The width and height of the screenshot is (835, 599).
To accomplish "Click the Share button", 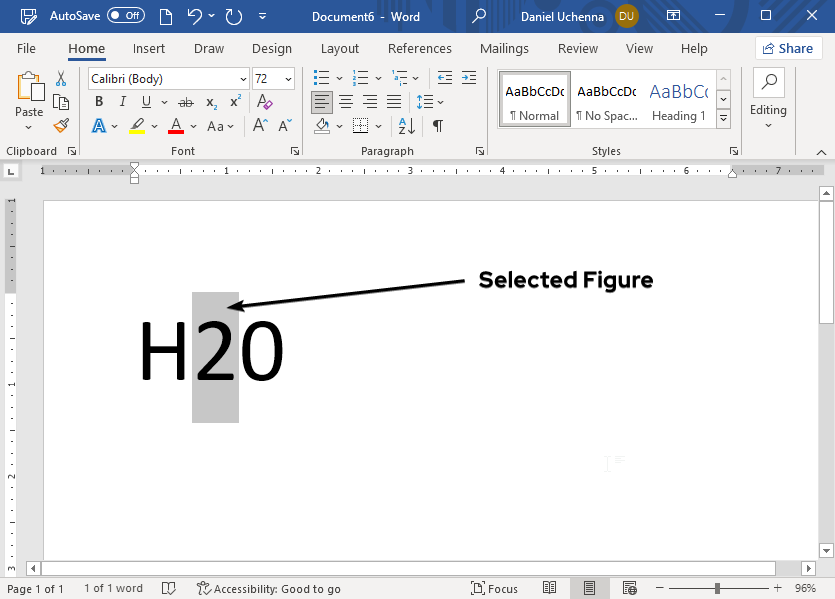I will click(788, 48).
